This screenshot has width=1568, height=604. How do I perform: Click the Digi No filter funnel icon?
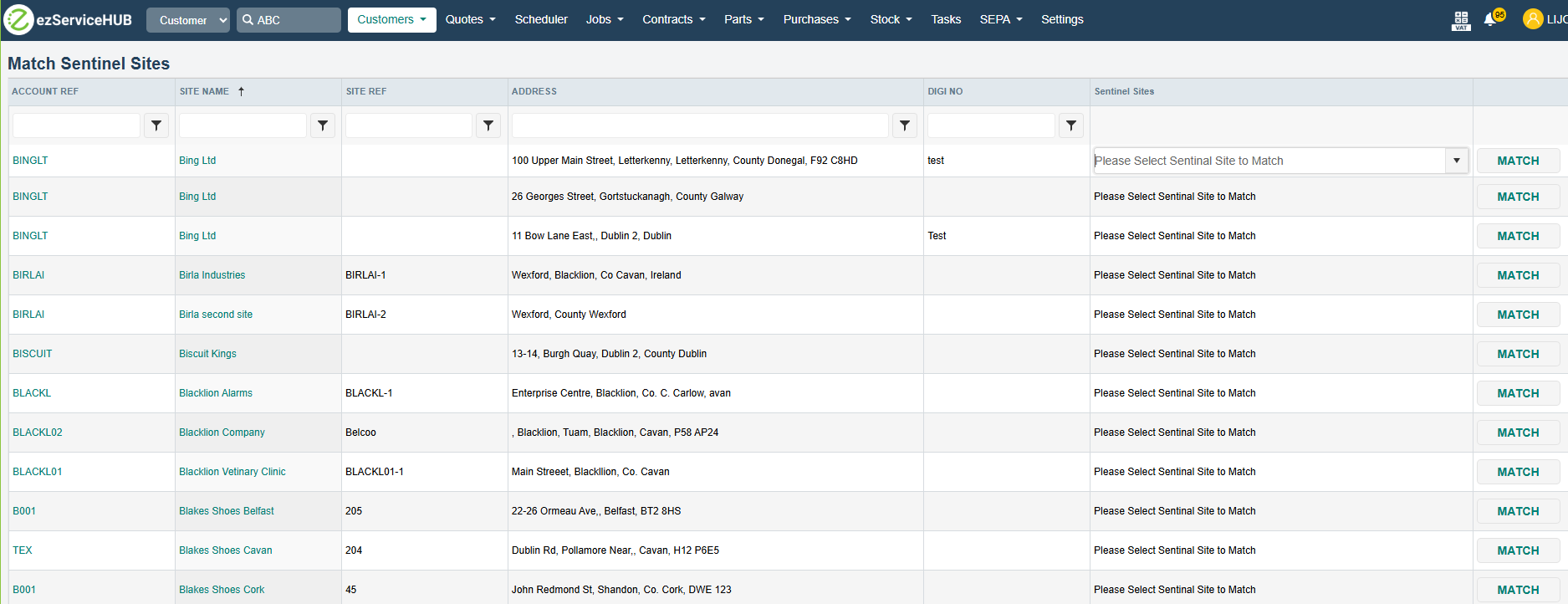[1071, 125]
